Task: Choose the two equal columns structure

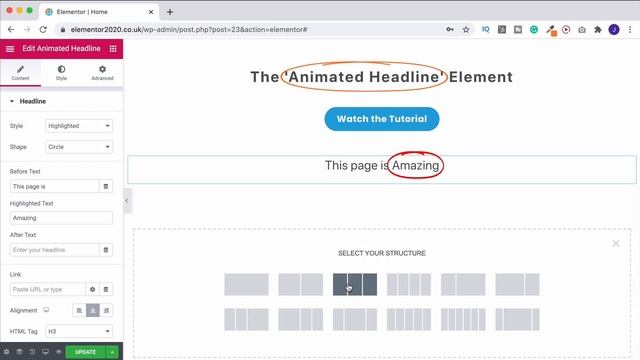Action: (301, 284)
